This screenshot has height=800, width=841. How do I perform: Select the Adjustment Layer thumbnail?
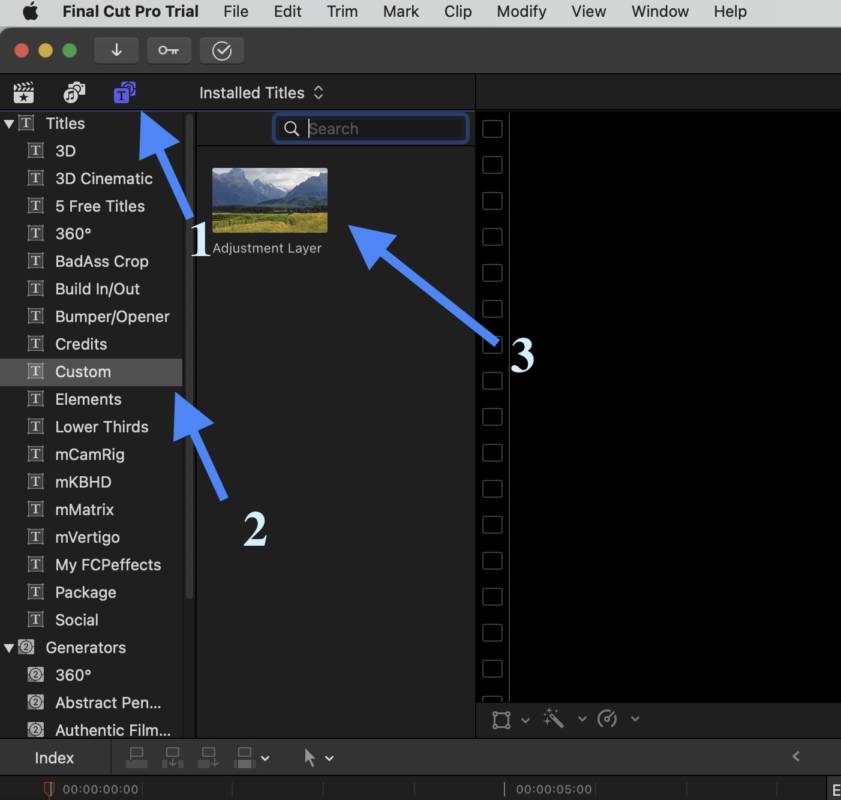coord(270,200)
